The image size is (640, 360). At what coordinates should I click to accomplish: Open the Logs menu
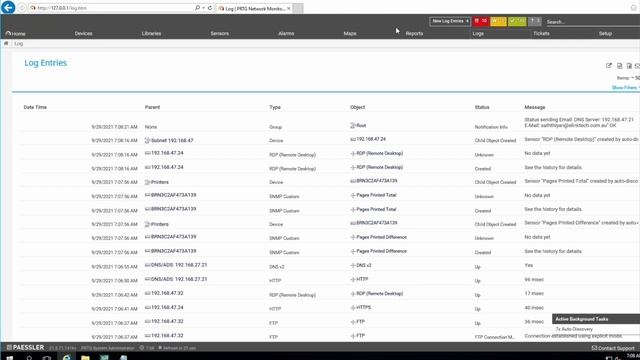pyautogui.click(x=478, y=33)
